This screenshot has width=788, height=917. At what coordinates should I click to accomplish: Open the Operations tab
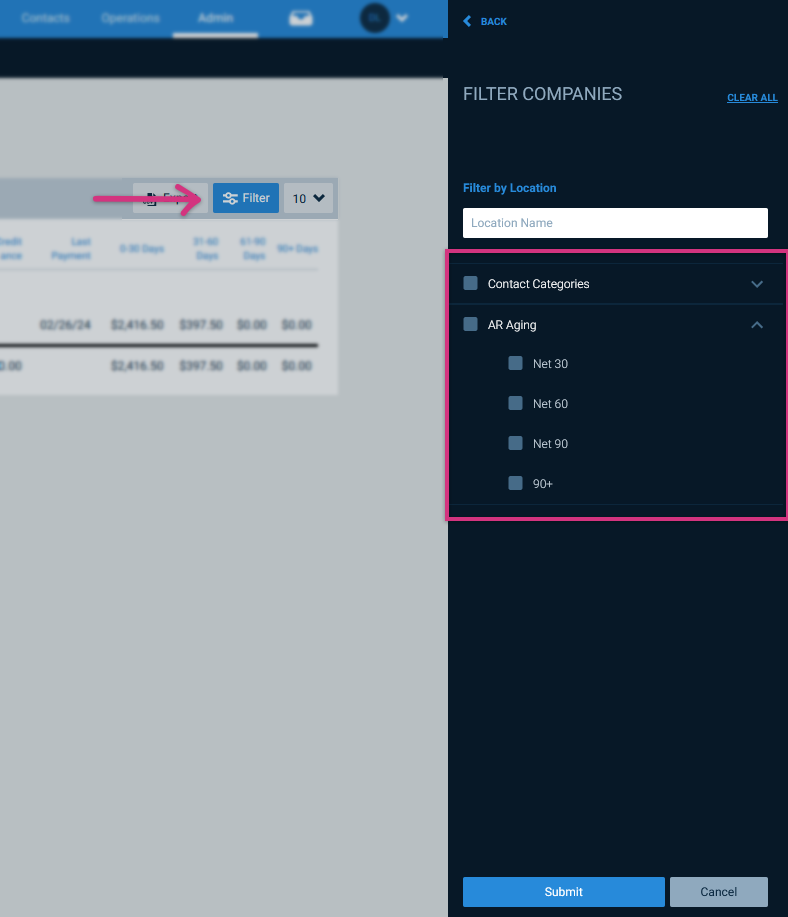point(130,18)
